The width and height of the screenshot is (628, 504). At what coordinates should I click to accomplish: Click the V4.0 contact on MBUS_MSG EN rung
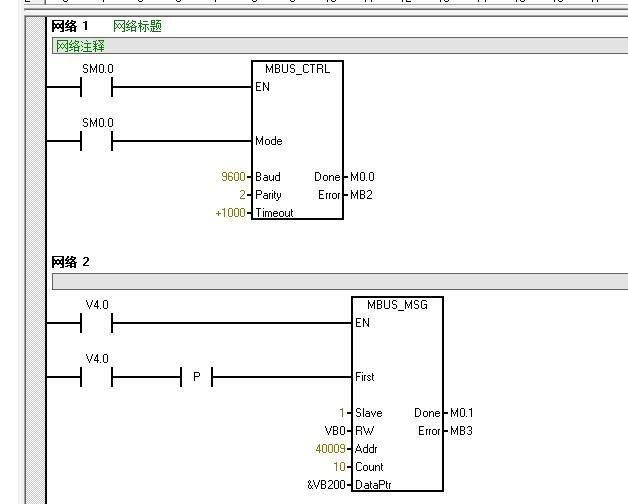coord(97,323)
